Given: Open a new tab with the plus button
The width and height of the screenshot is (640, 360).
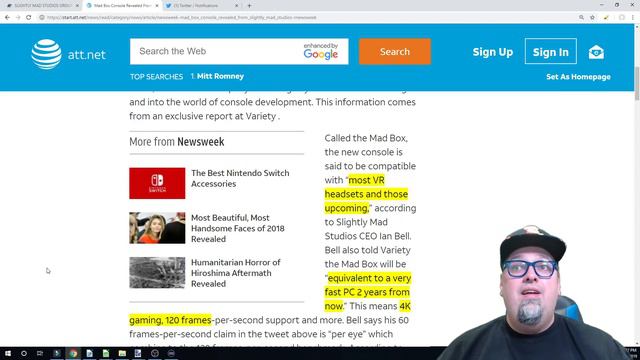Looking at the screenshot, I should click(249, 6).
